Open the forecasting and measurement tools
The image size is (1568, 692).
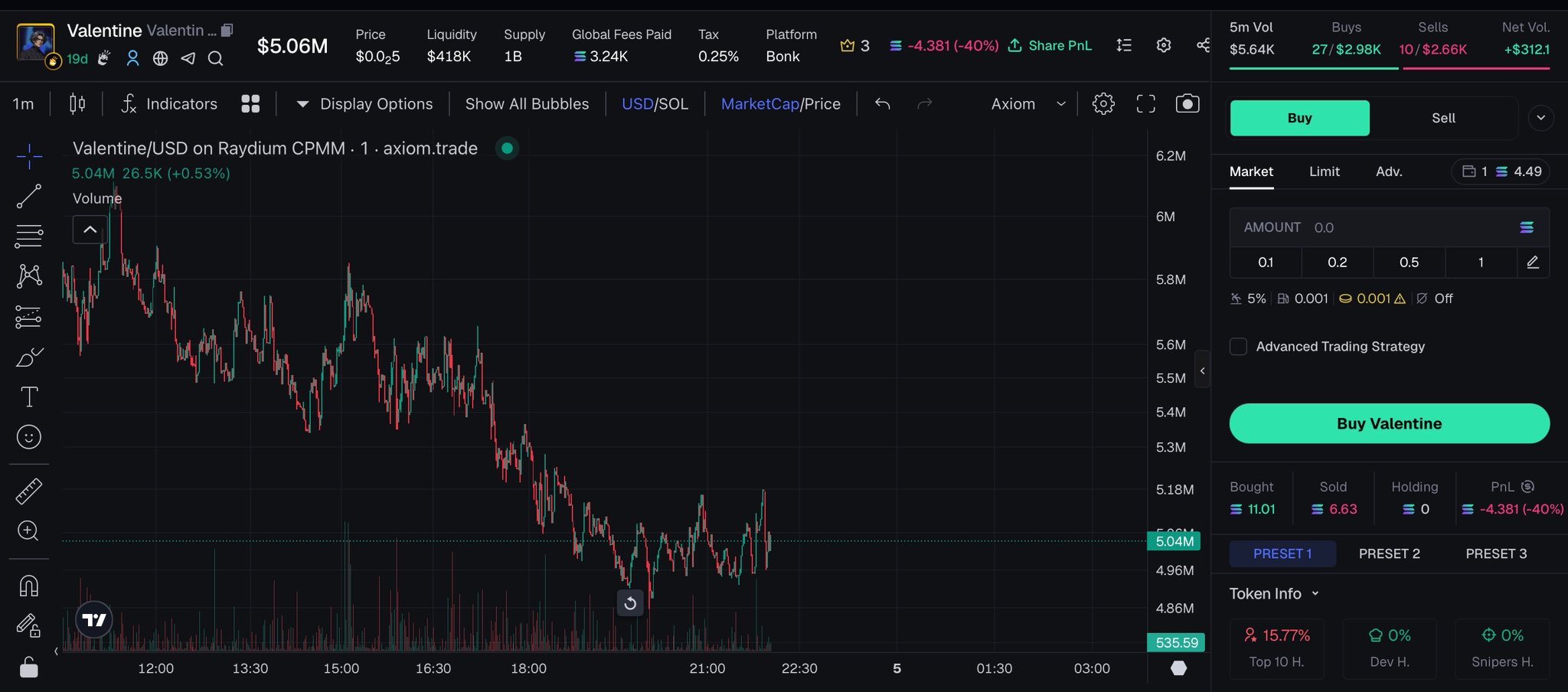(29, 316)
